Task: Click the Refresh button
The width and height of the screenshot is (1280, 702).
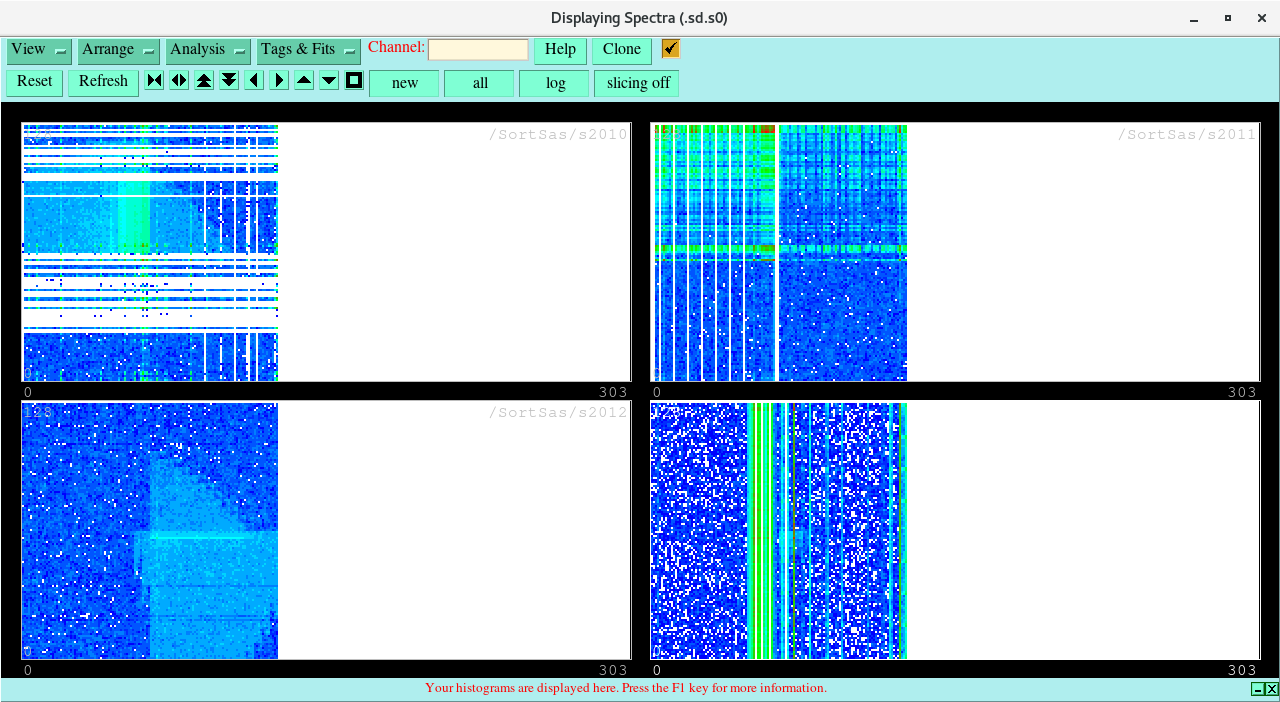Action: click(103, 82)
